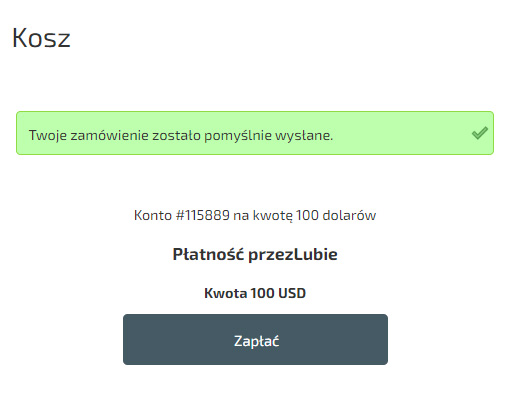Image resolution: width=515 pixels, height=398 pixels.
Task: Click the word 'pomyślnie' in the alert
Action: [x=238, y=135]
